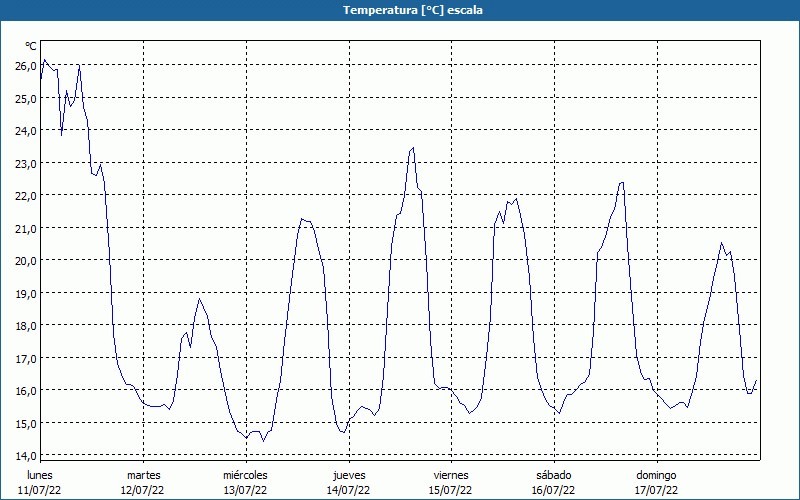
Task: Click the 'miércoles' day label
Action: pos(245,475)
